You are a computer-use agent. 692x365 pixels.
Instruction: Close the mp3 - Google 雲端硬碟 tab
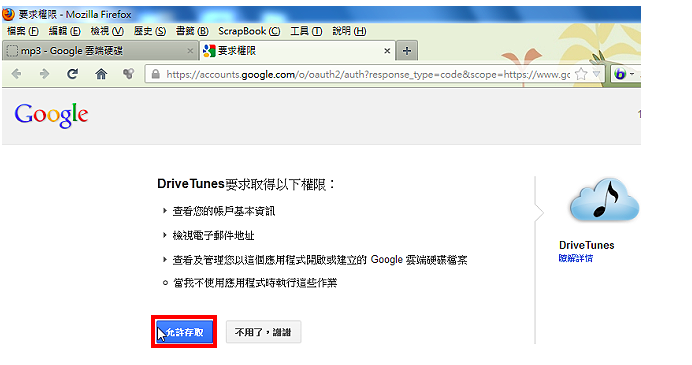point(190,51)
